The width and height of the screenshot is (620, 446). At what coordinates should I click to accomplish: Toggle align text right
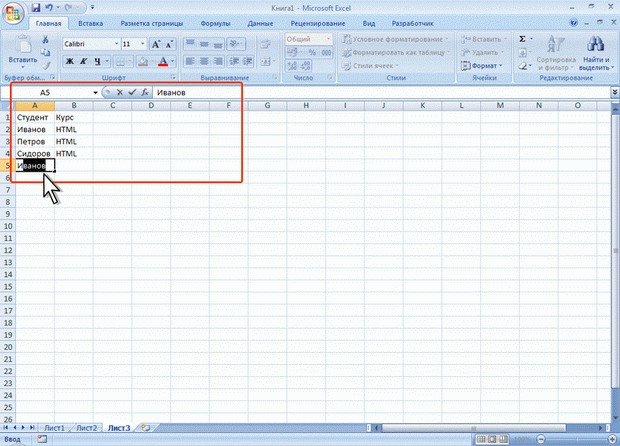pos(218,61)
